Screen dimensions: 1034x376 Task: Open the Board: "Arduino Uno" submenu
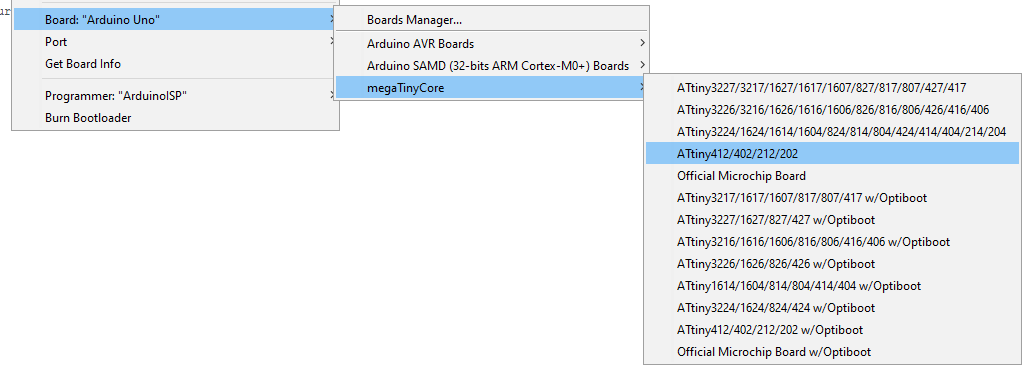point(175,20)
